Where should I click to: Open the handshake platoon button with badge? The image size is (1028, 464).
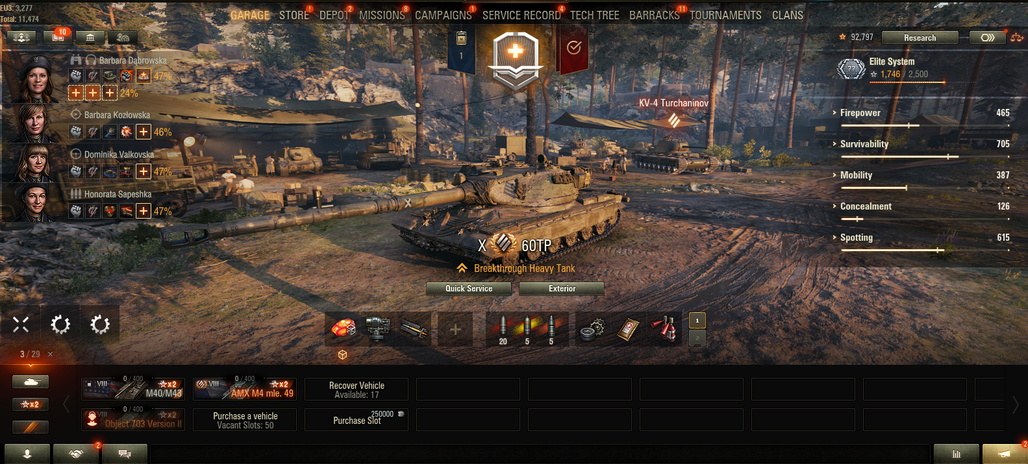[75, 454]
